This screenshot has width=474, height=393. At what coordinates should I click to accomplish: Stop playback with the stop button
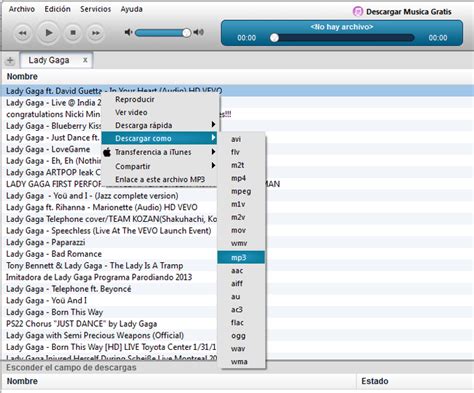coord(73,33)
